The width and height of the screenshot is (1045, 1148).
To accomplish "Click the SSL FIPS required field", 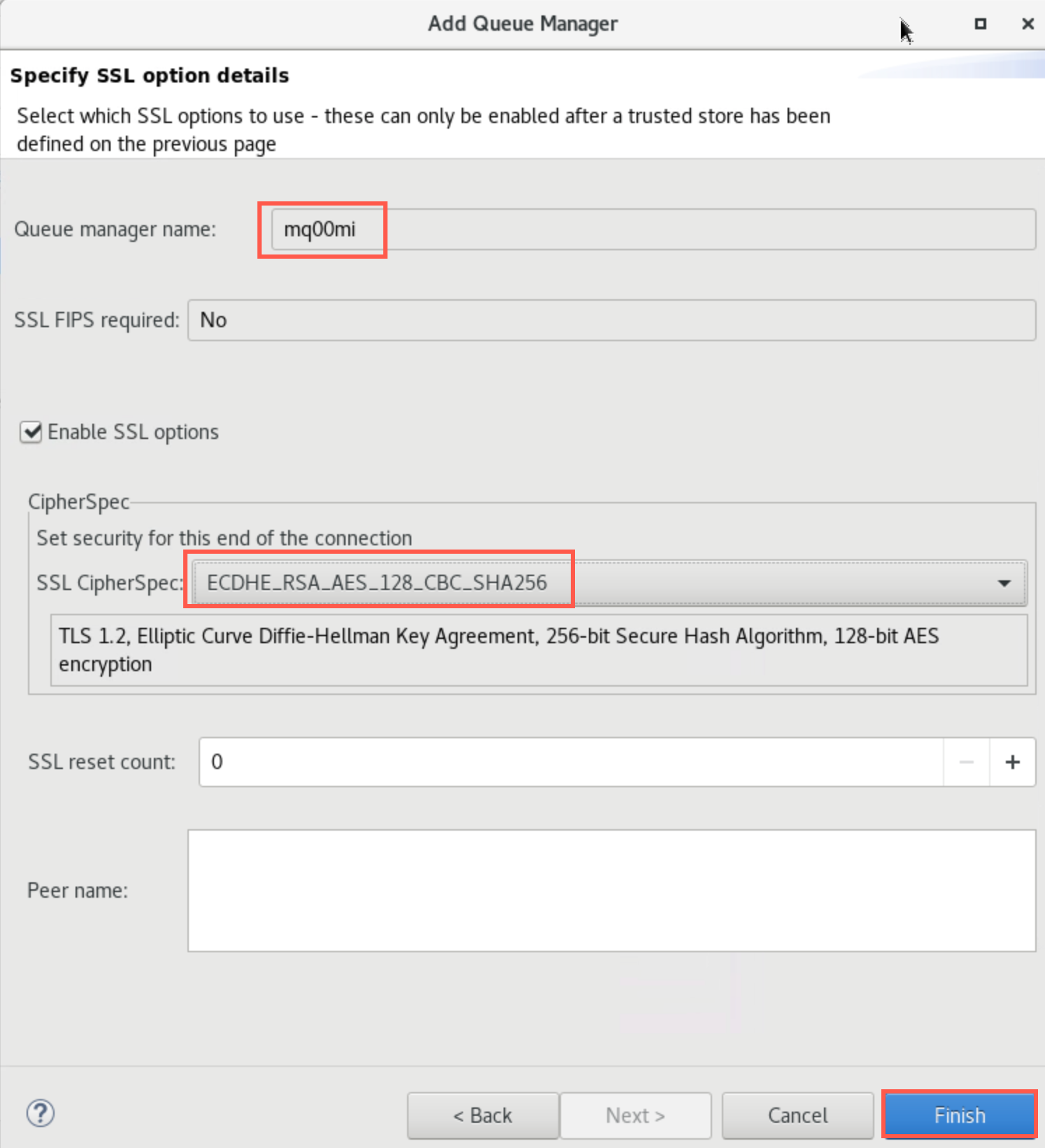I will tap(611, 320).
